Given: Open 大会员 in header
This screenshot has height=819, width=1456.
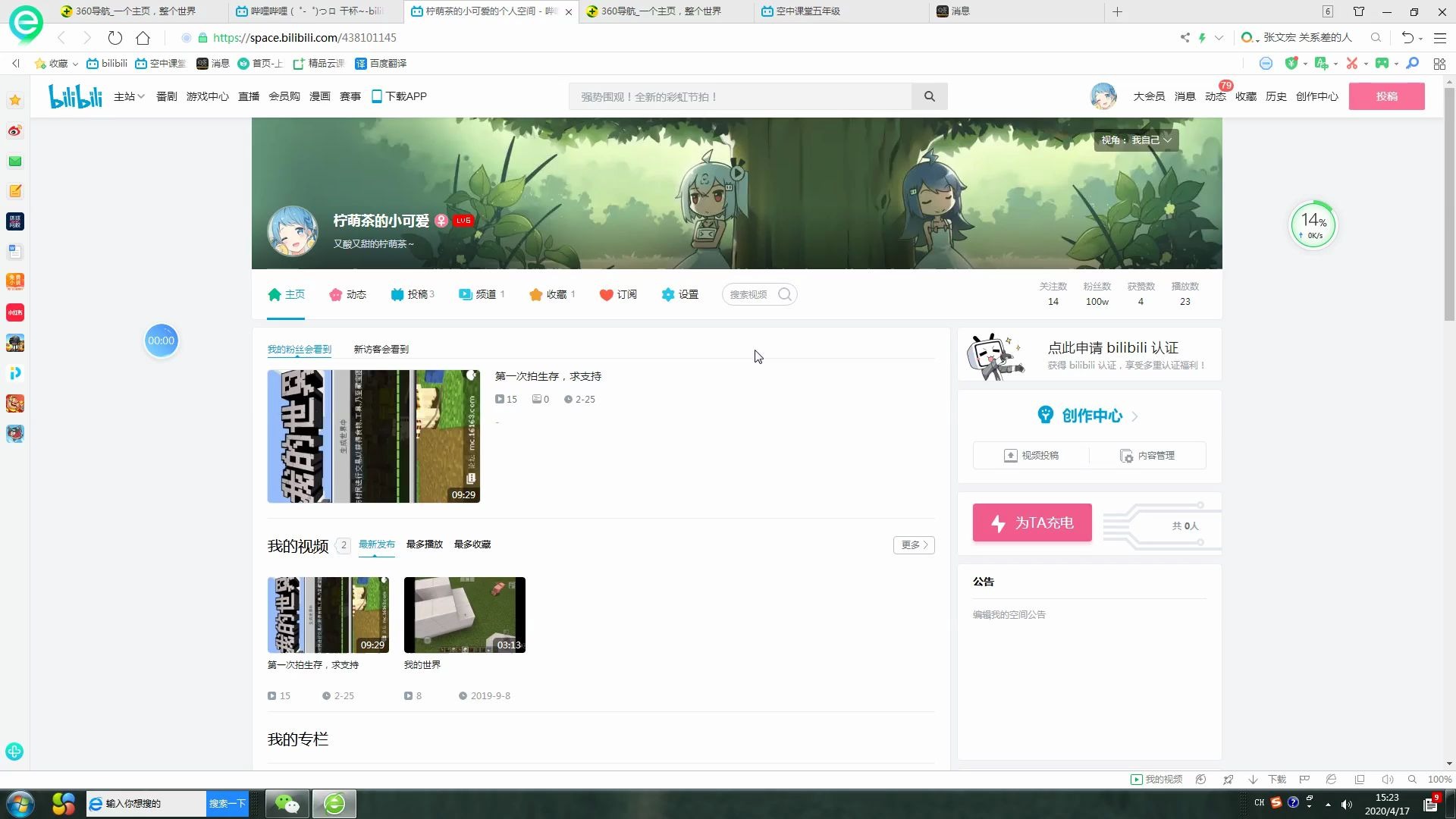Looking at the screenshot, I should 1149,96.
